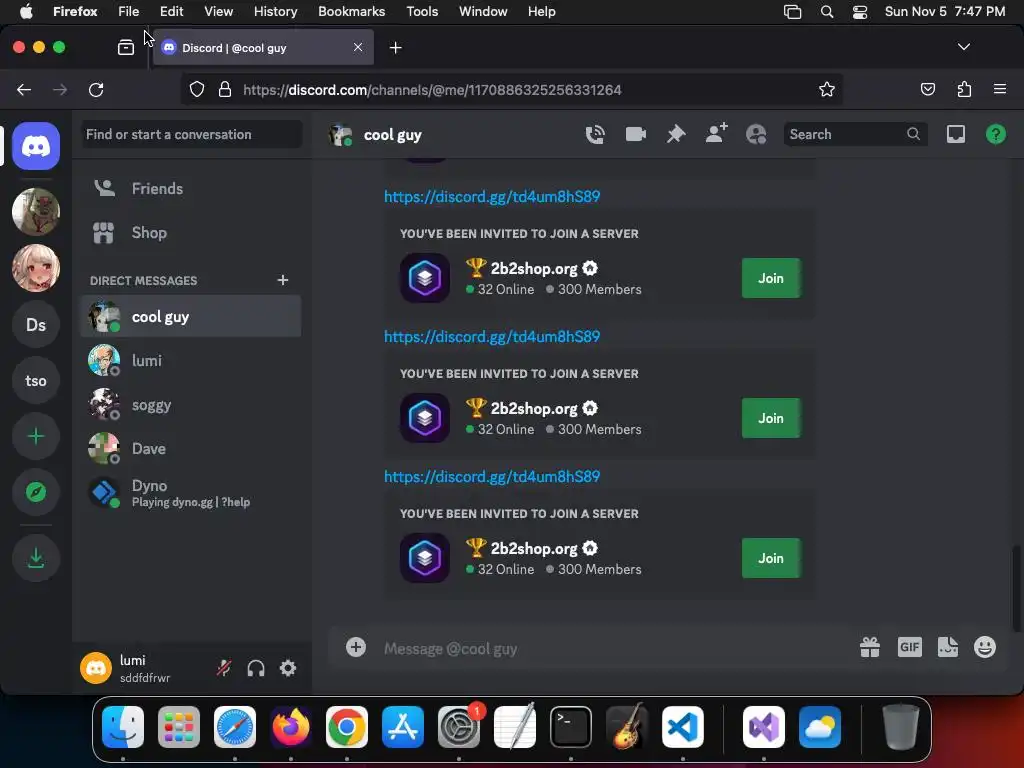Open Discord home direct messages icon

36,146
